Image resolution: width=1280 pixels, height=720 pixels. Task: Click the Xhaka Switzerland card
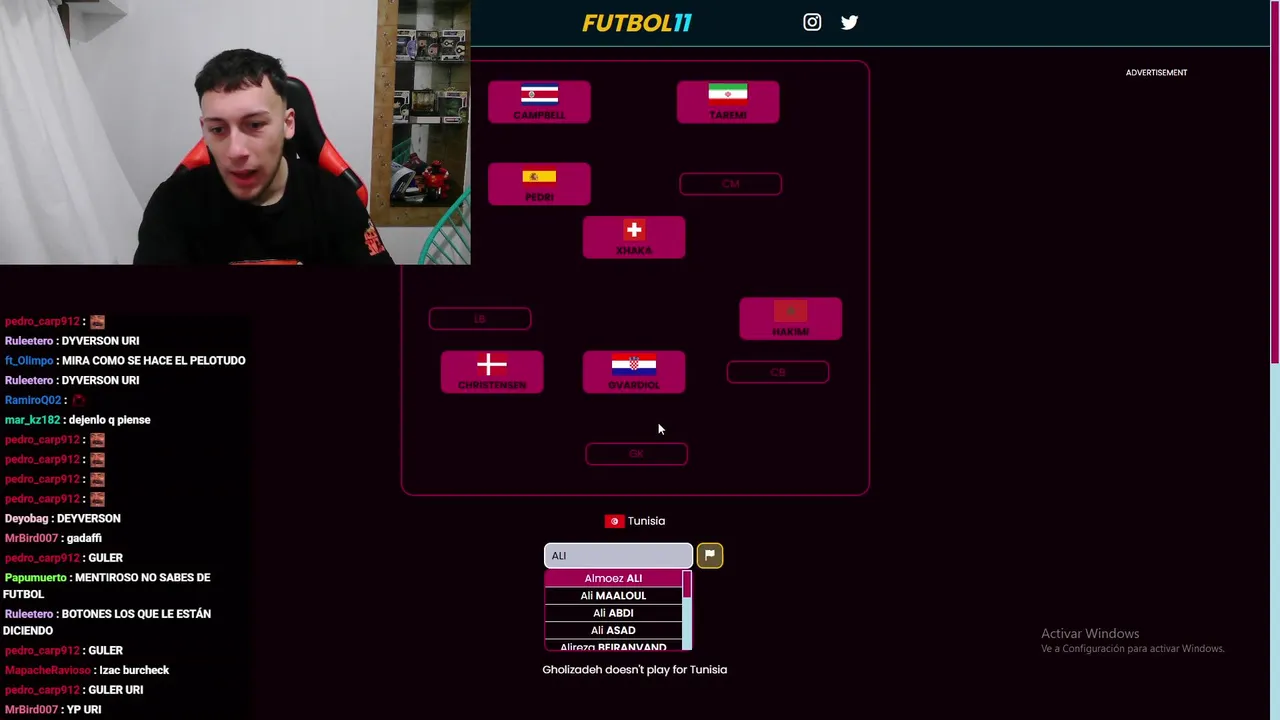pos(634,238)
